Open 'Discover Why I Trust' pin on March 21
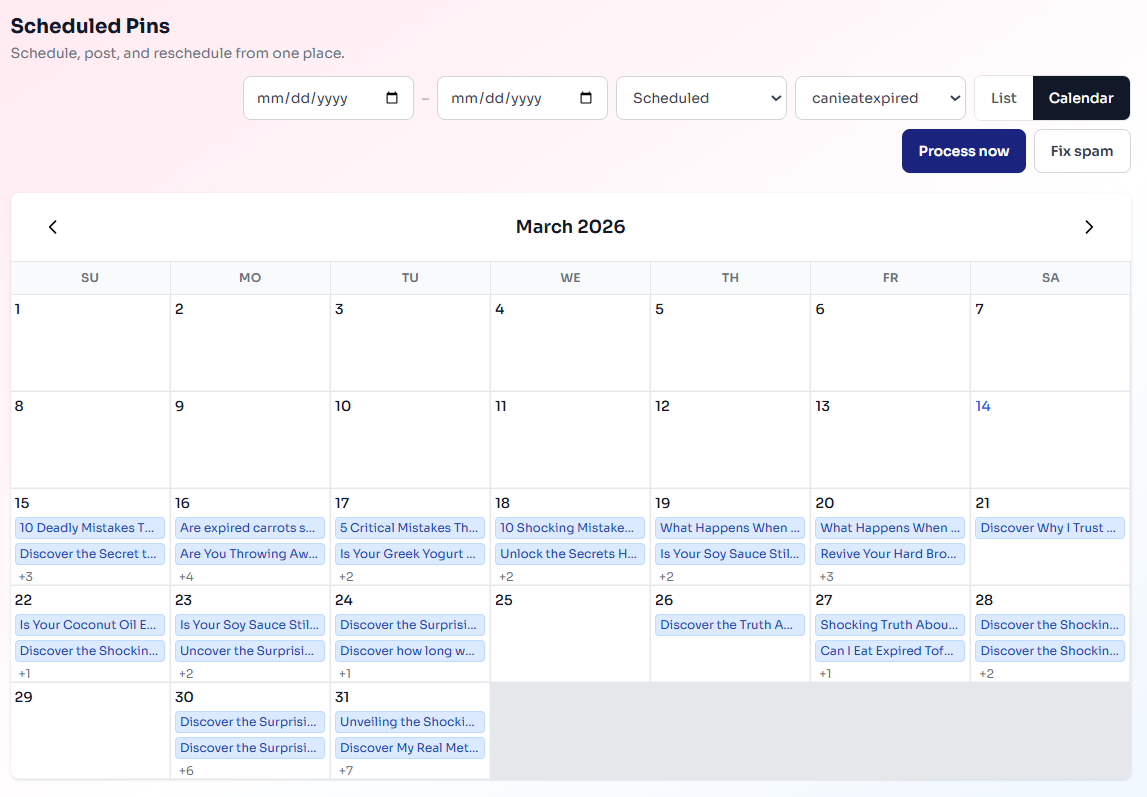 [x=1050, y=528]
